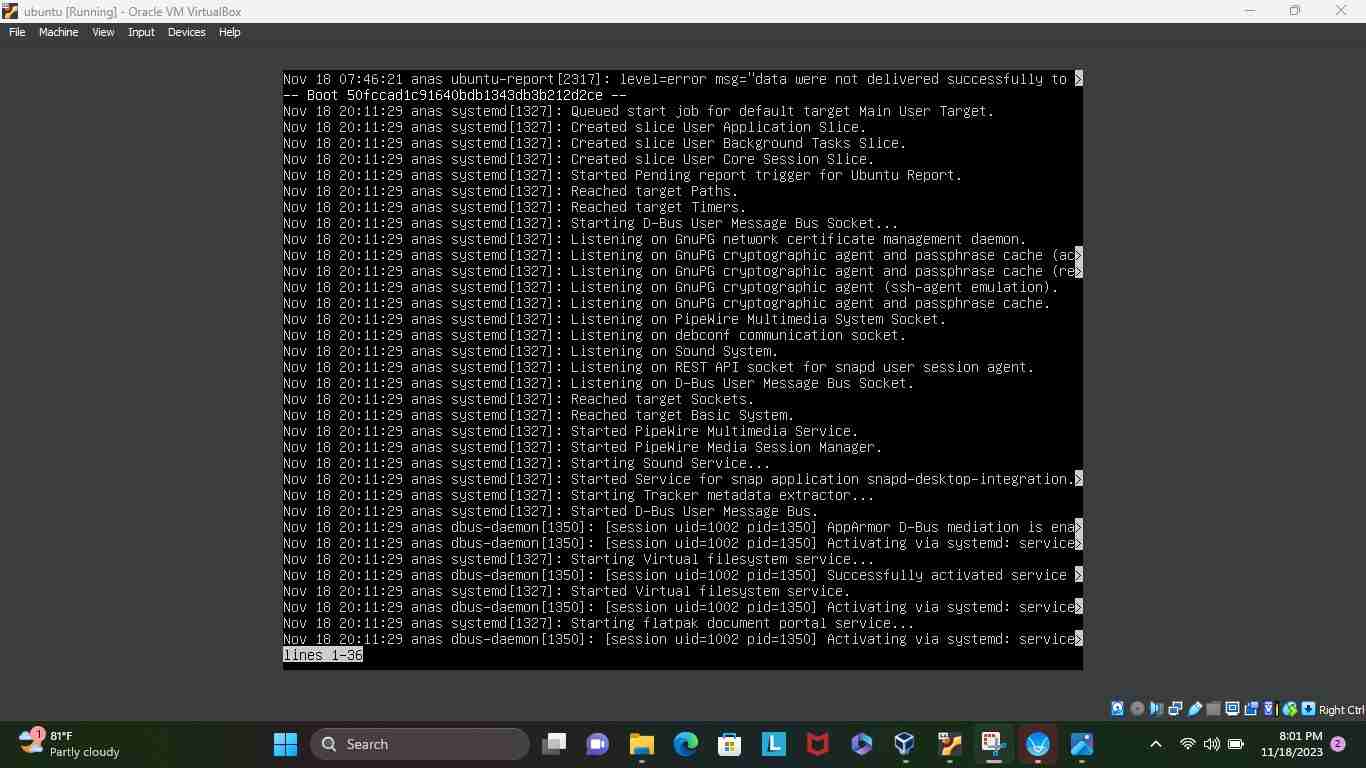Click the 'lines 1-36' pager status
The width and height of the screenshot is (1366, 768).
pyautogui.click(x=323, y=655)
